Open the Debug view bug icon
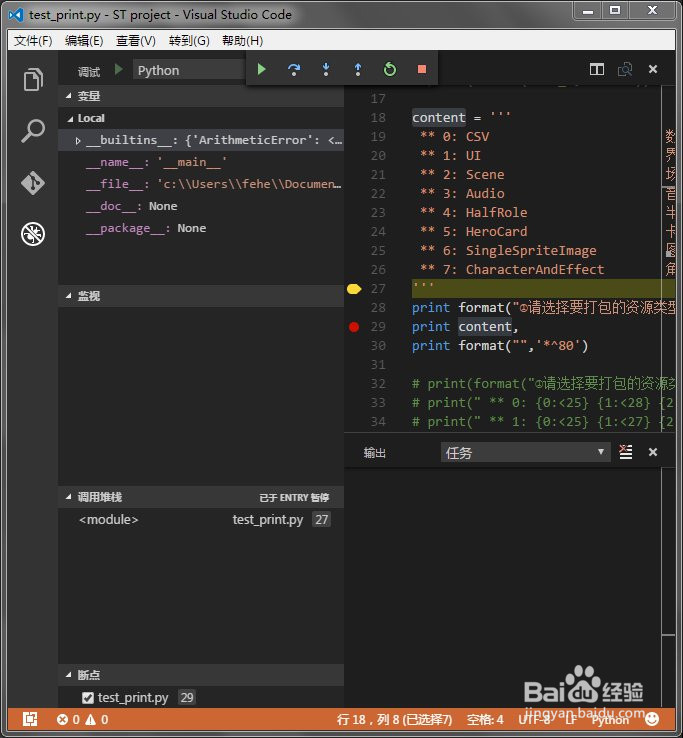 point(33,234)
